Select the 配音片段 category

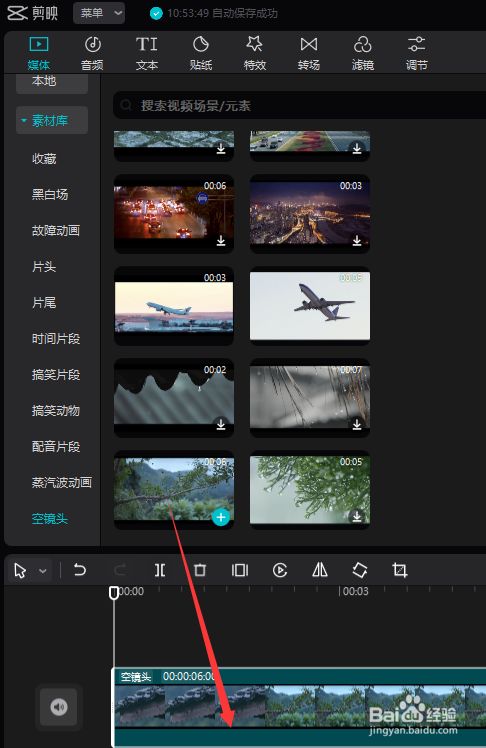click(x=55, y=447)
